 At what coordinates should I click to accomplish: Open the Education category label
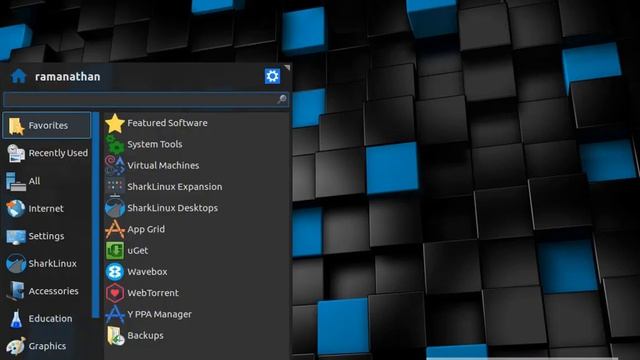coord(50,318)
